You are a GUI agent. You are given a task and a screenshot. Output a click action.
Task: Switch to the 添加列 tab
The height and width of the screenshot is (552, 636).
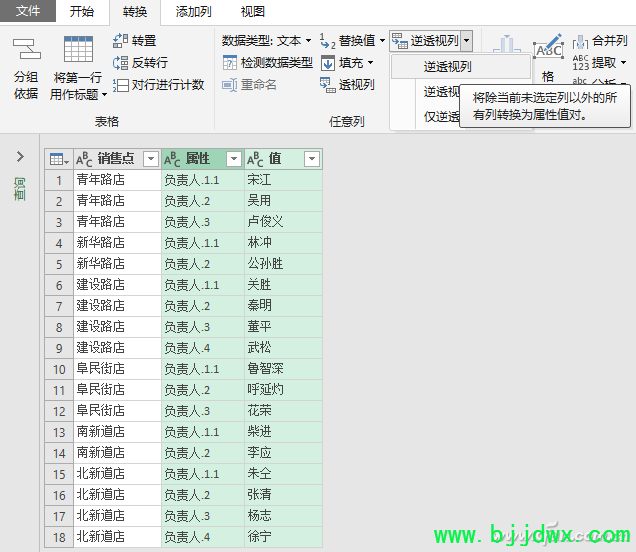193,11
